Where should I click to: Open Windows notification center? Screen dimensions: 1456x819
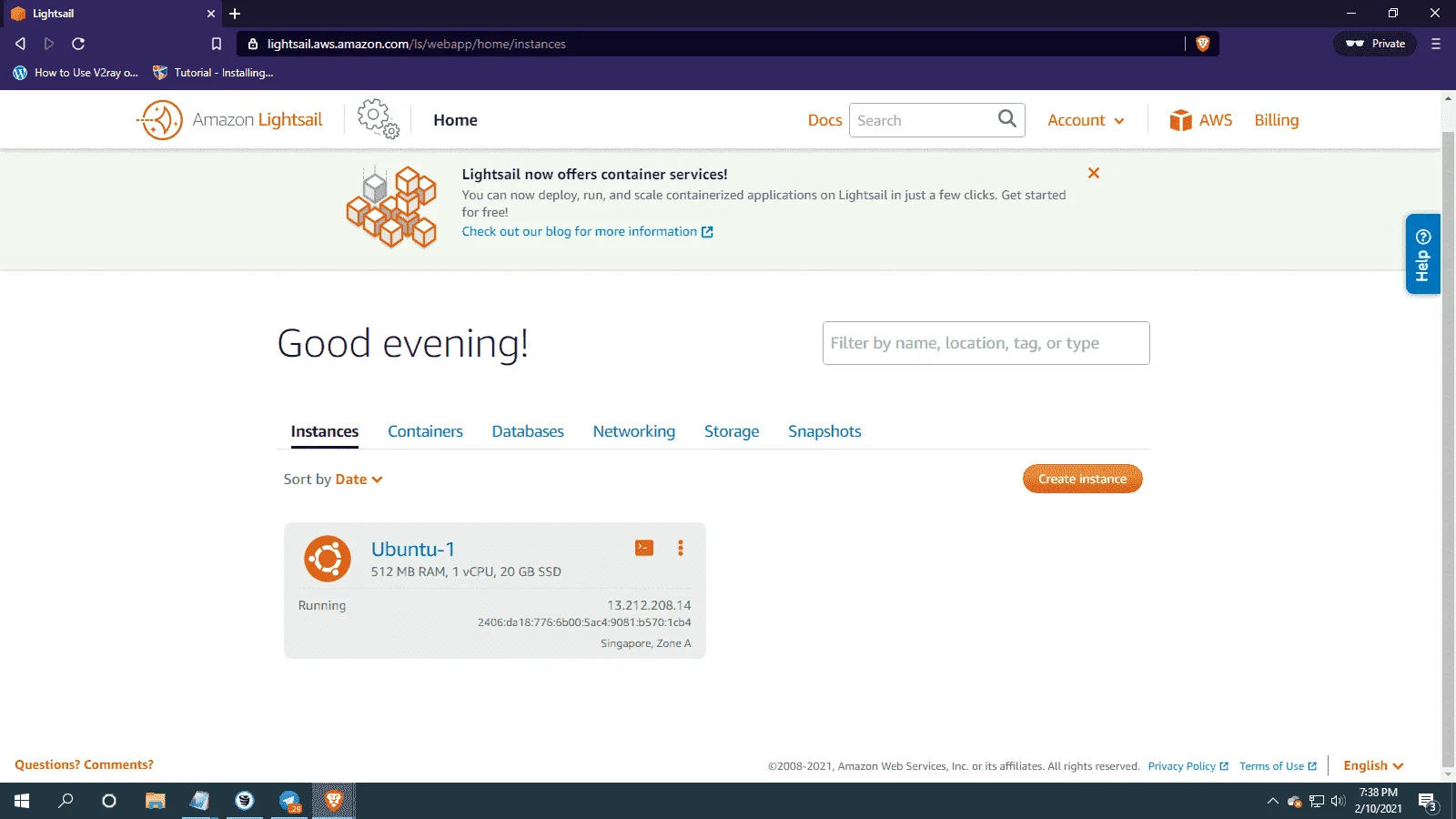pos(1428,802)
